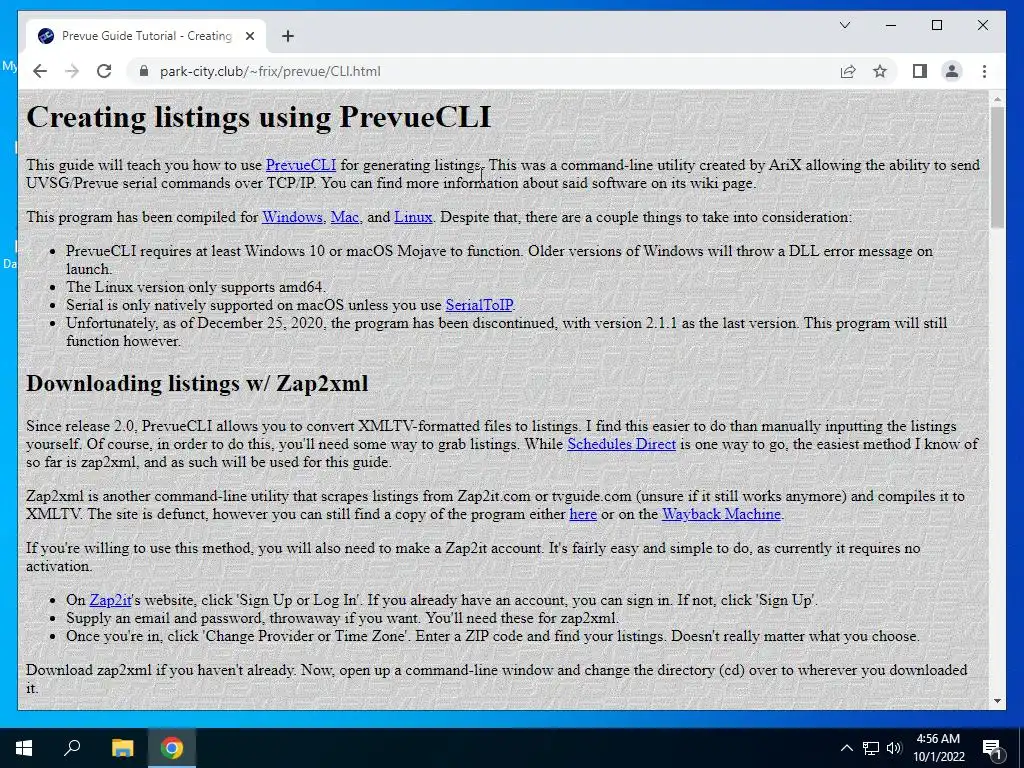Click the 'here' zap2xml copy link
The height and width of the screenshot is (768, 1024).
(x=583, y=514)
